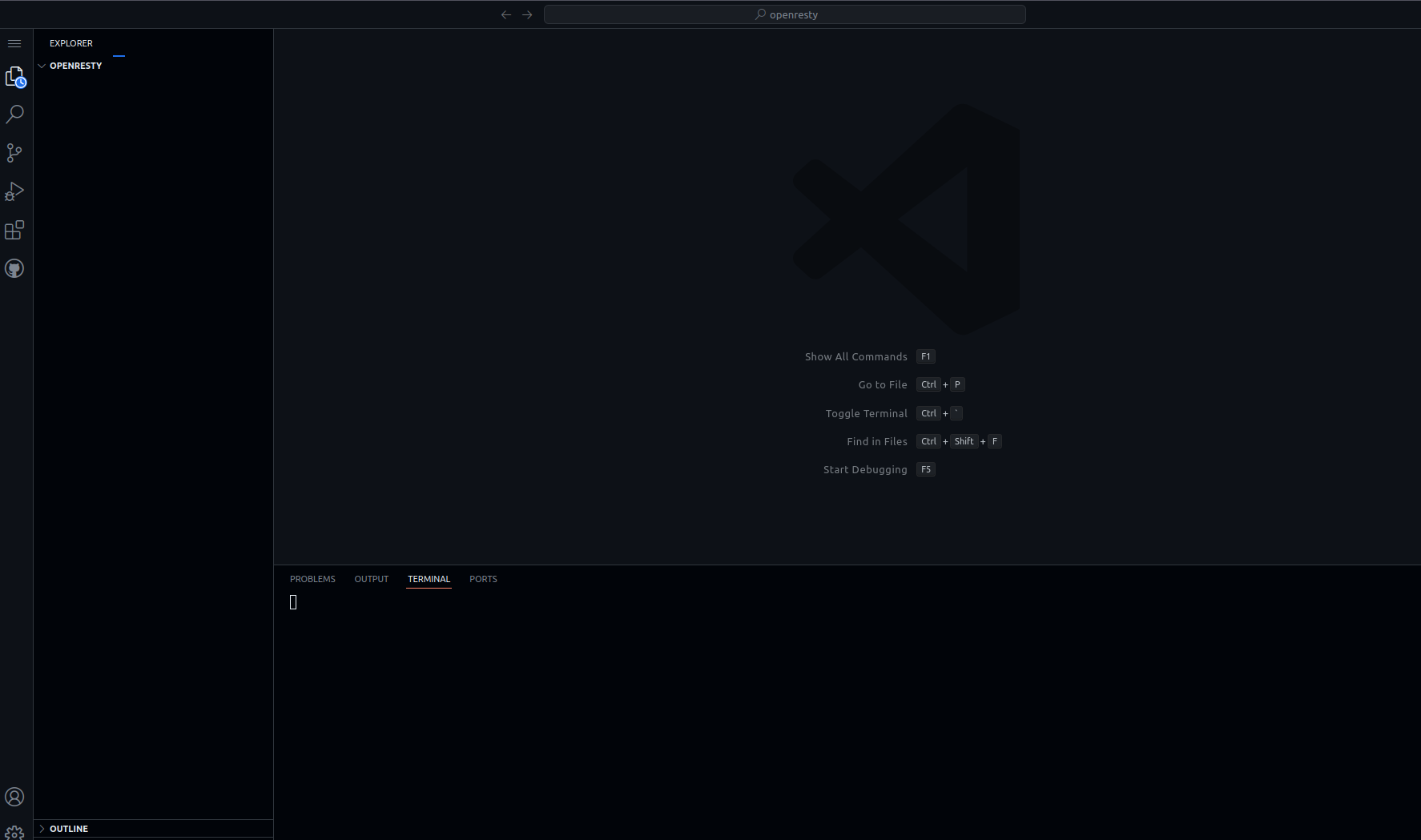The image size is (1421, 840).
Task: Open the Source Control view
Action: [14, 153]
